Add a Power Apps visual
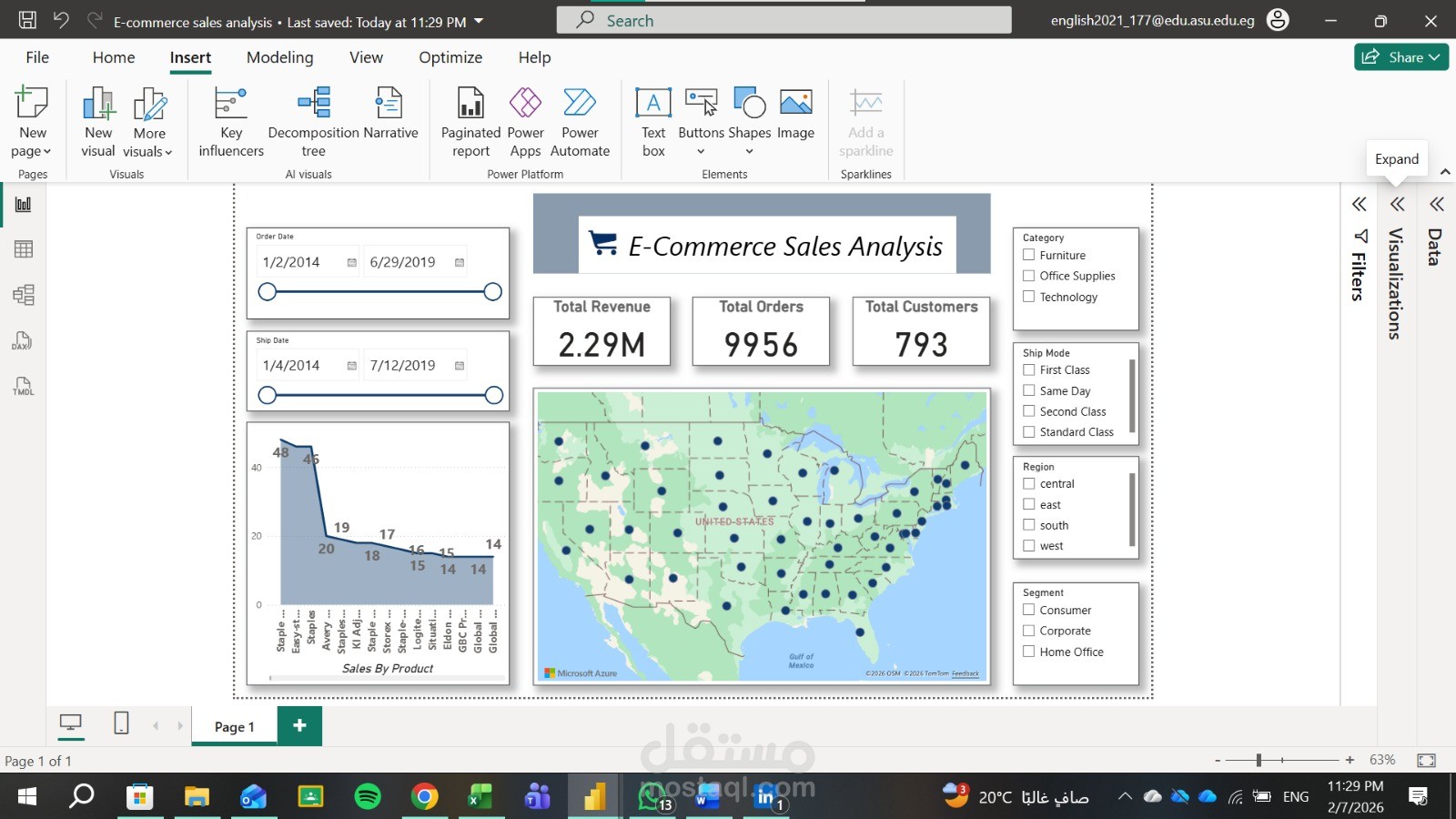 point(525,122)
